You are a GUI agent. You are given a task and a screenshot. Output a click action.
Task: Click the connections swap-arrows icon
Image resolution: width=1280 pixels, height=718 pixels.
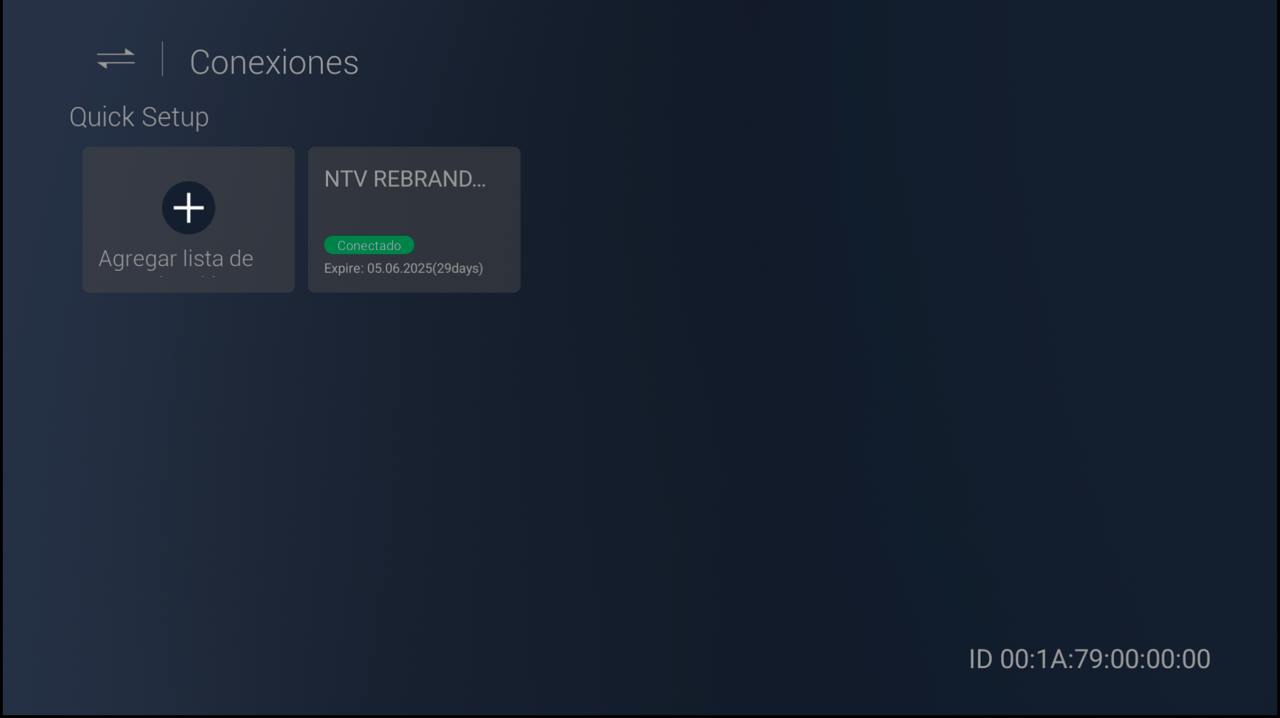(x=116, y=59)
